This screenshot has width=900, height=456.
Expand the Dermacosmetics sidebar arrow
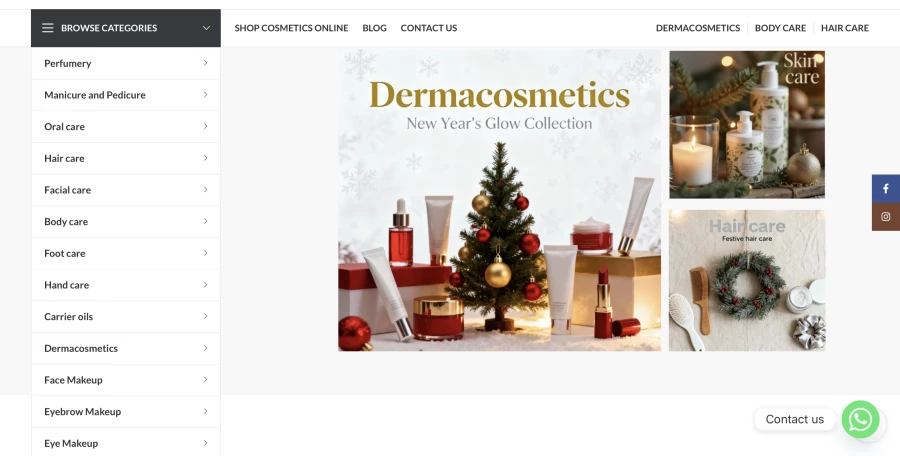(205, 348)
